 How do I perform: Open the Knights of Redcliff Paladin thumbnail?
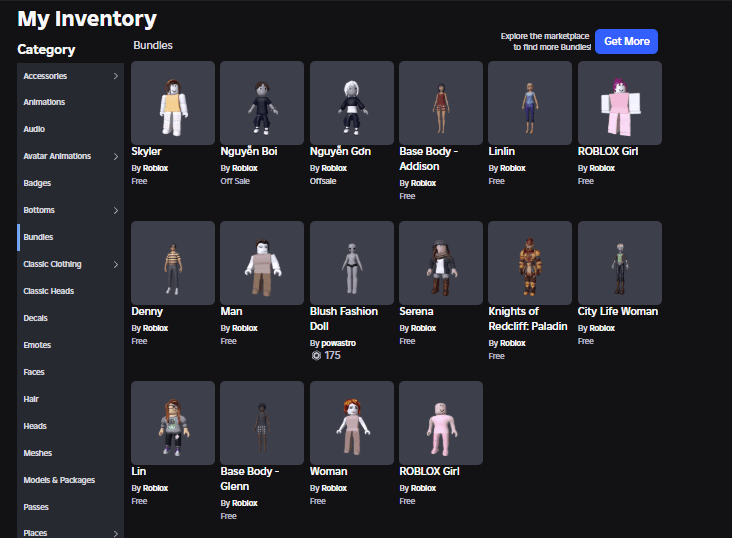click(530, 263)
